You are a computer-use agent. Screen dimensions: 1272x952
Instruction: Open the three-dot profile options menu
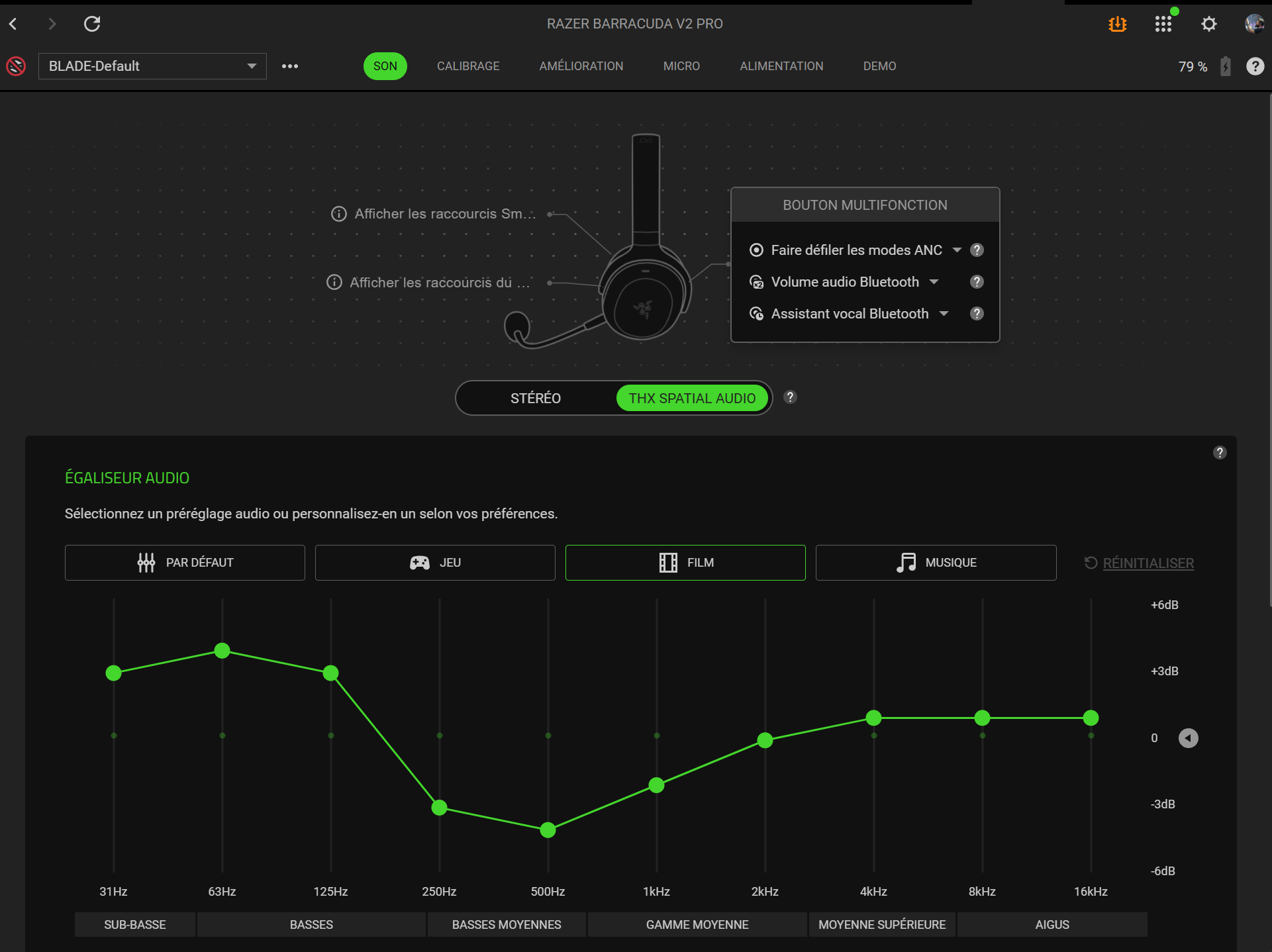point(290,66)
